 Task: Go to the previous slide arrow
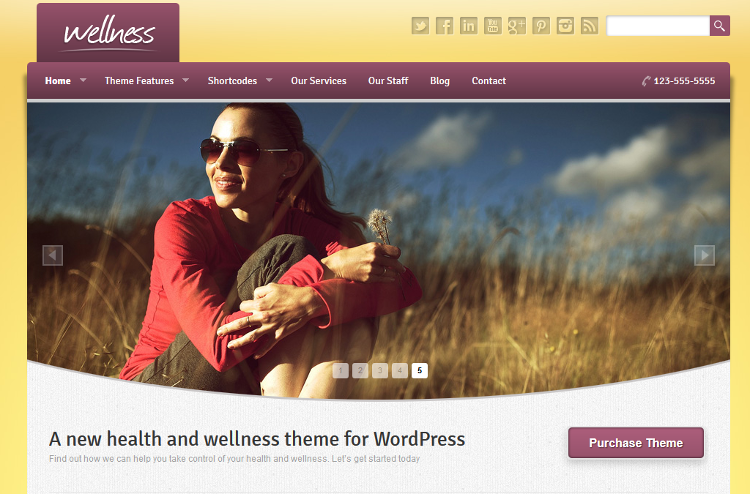click(x=53, y=255)
